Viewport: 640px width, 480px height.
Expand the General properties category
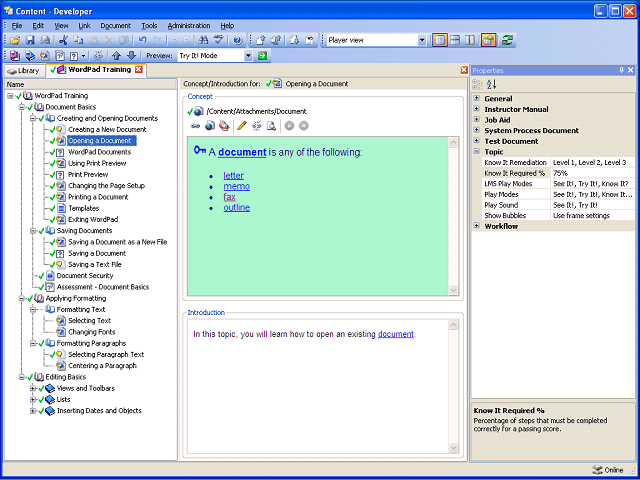point(476,98)
